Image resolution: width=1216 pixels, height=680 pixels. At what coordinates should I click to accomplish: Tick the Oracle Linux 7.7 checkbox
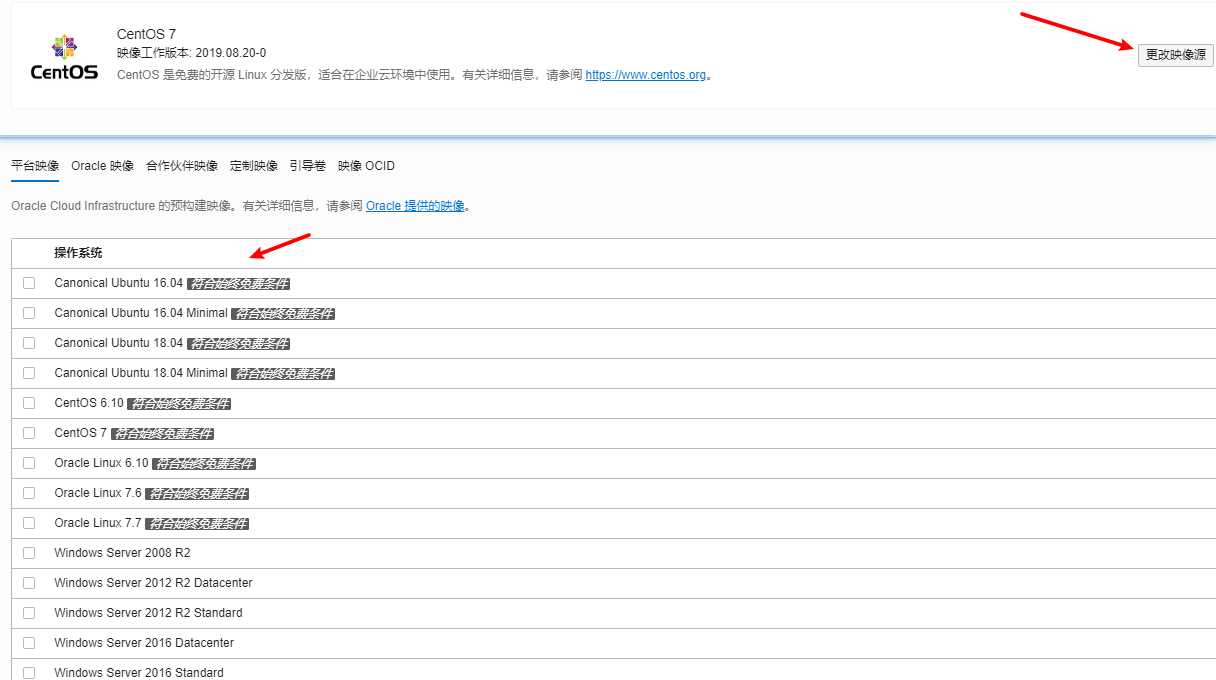[29, 523]
